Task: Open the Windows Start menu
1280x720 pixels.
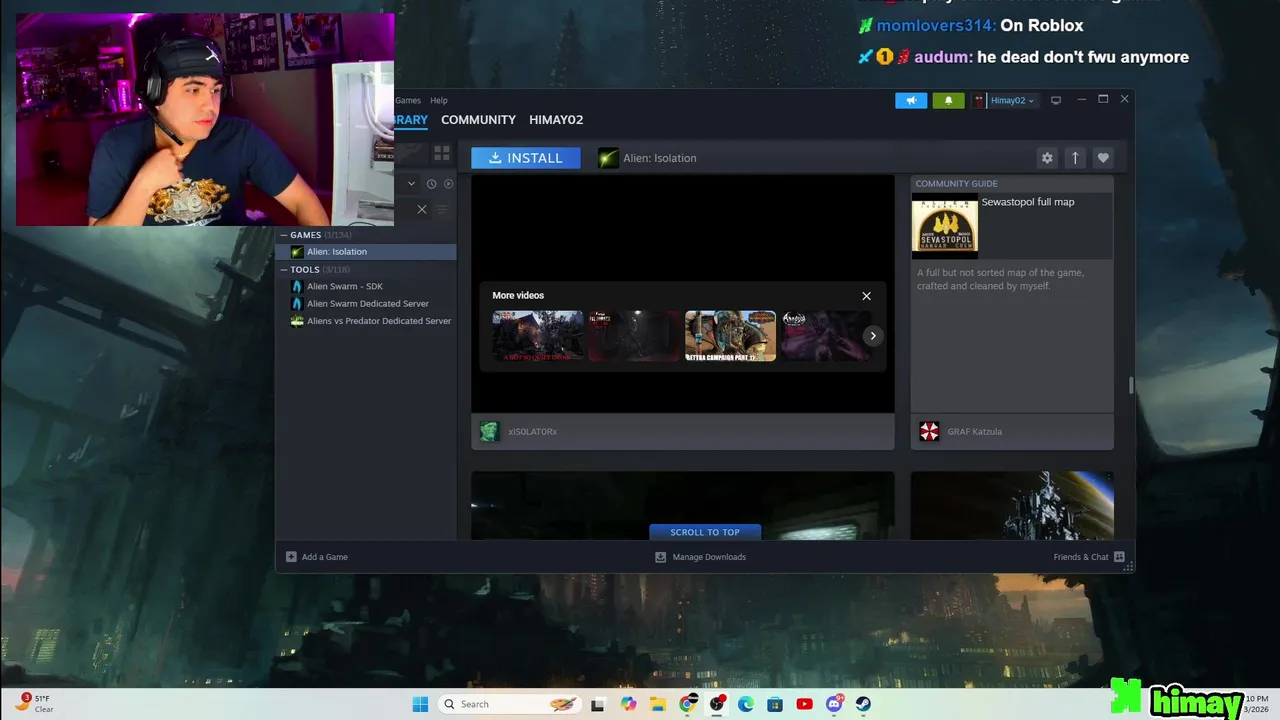Action: [420, 704]
